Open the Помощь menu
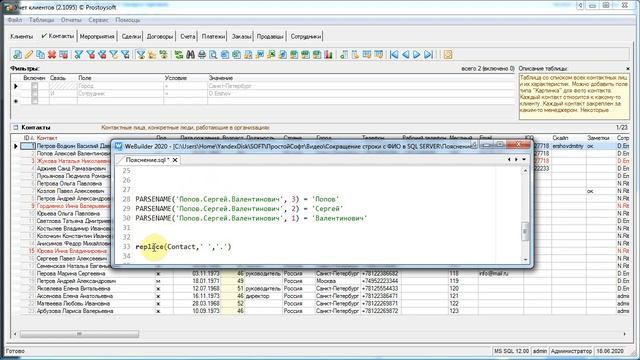 point(128,20)
